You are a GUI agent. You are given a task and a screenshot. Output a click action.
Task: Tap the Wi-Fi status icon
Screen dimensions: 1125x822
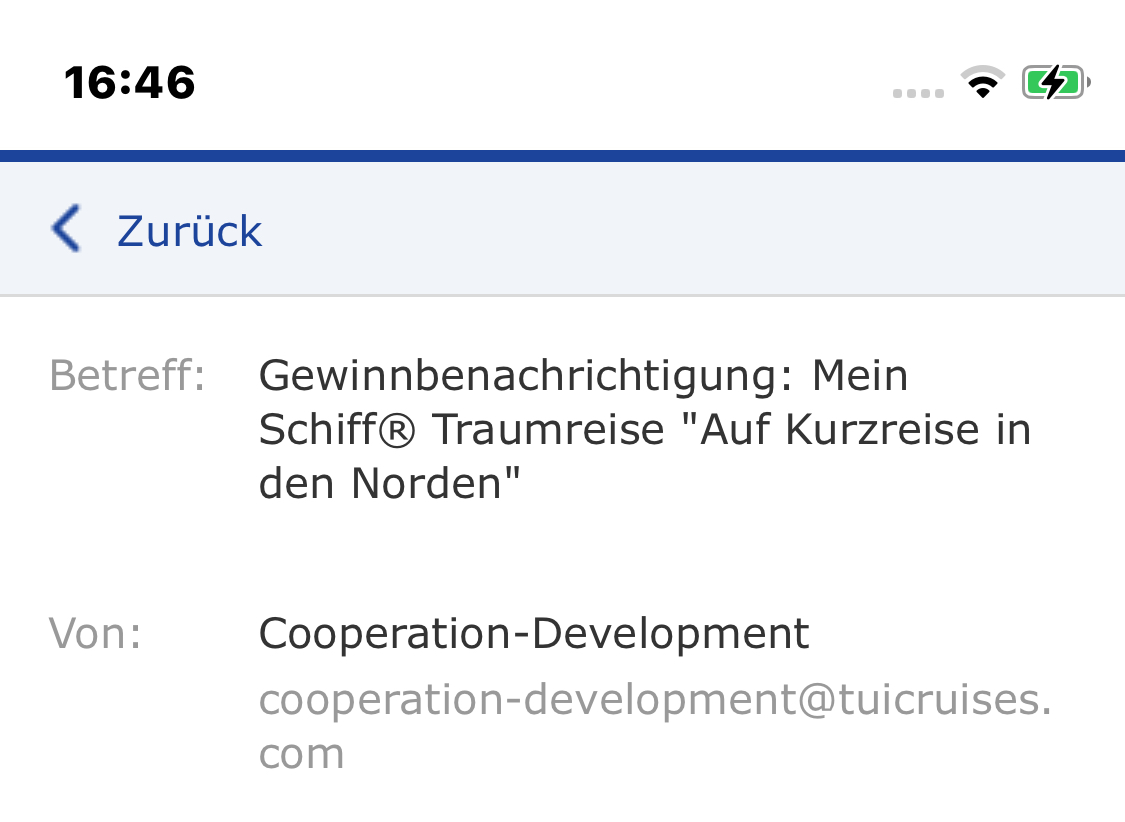click(984, 82)
